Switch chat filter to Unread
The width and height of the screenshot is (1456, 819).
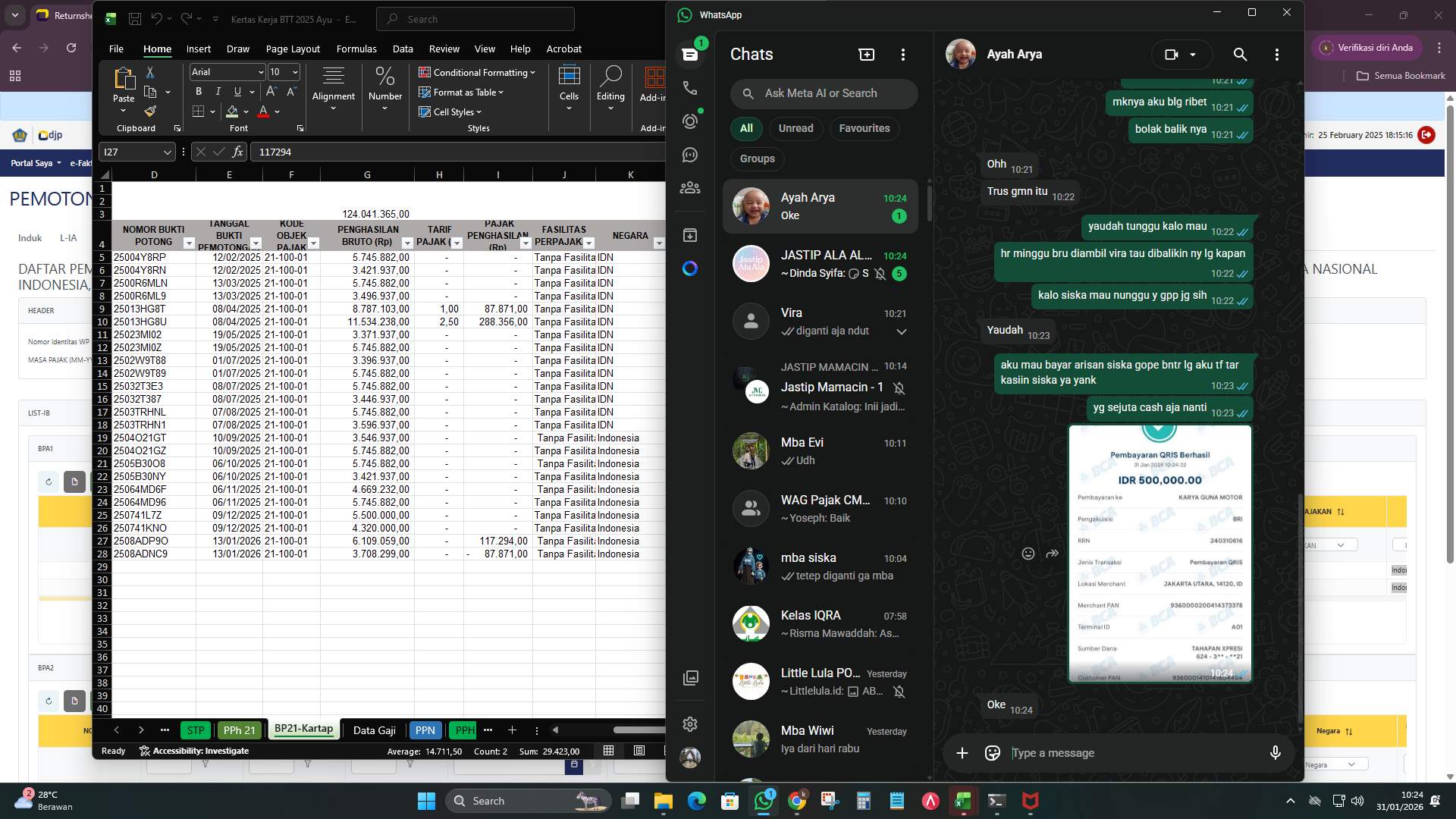tap(795, 128)
